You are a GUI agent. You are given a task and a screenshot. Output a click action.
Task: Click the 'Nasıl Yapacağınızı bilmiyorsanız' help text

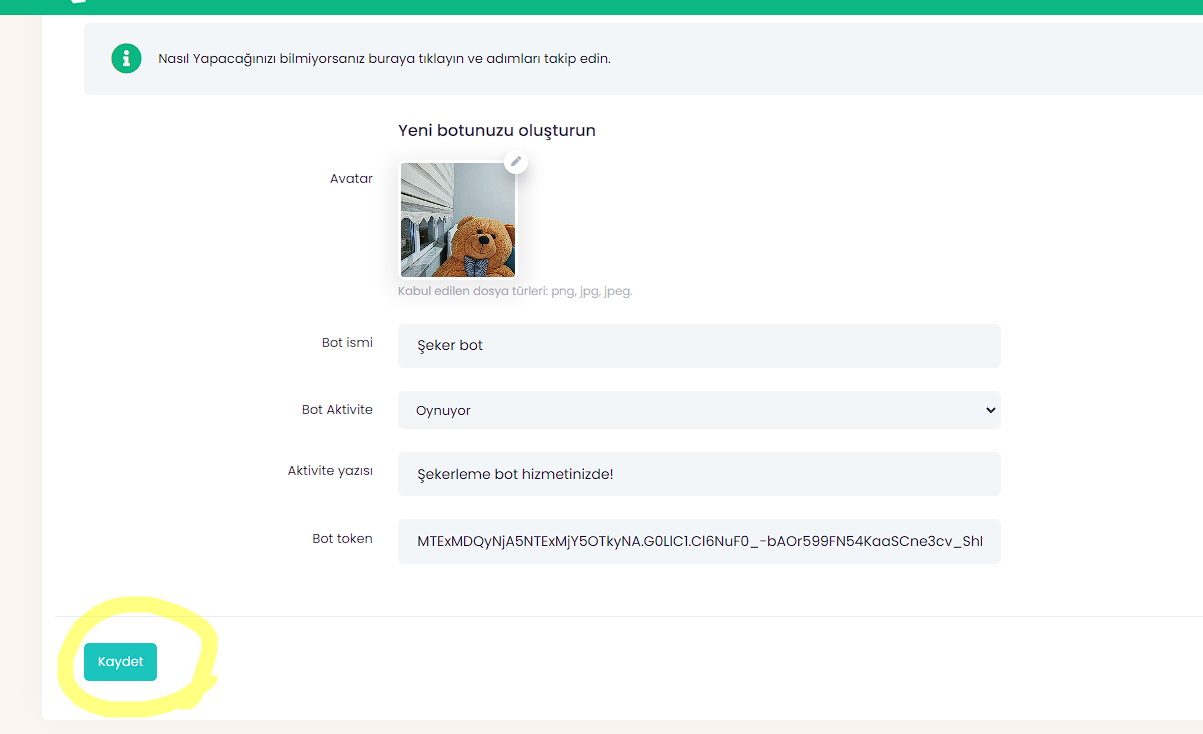coord(384,58)
